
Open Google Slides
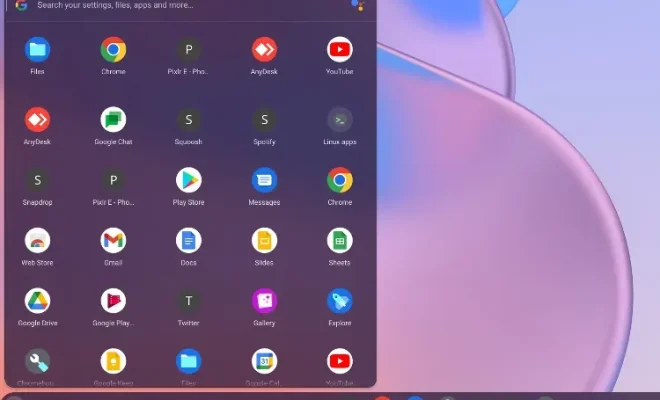coord(264,240)
